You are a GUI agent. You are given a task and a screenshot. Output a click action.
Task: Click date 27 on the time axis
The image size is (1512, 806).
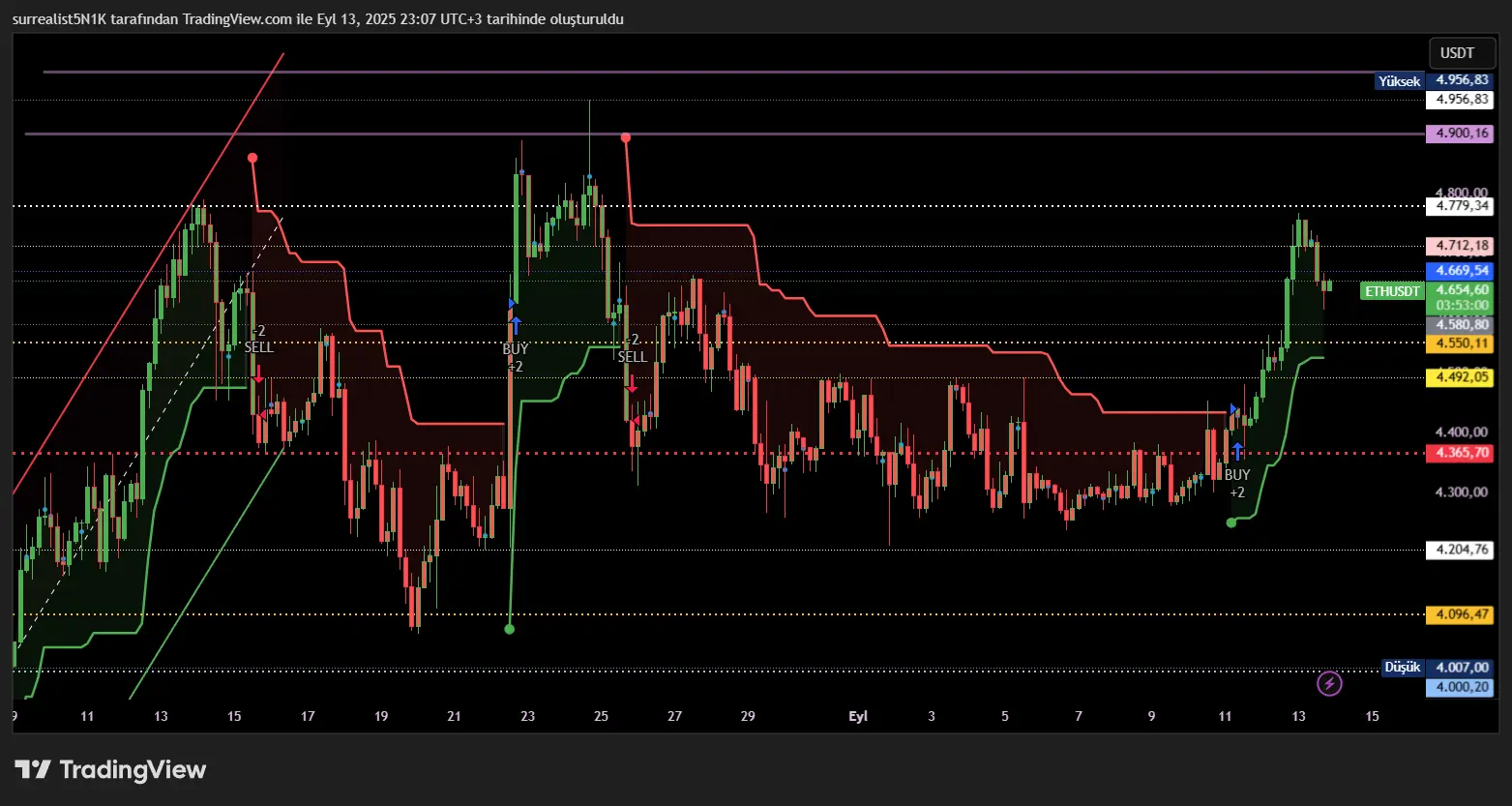click(x=674, y=717)
